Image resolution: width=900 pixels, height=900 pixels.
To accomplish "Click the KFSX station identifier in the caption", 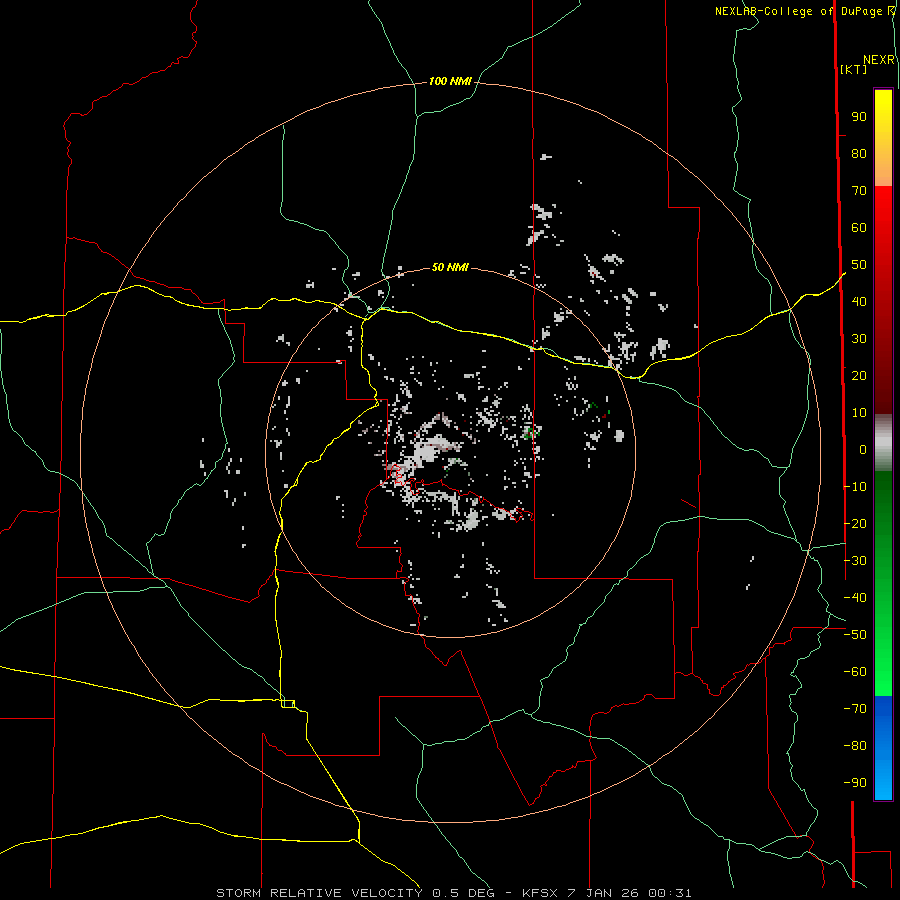I will [x=541, y=893].
